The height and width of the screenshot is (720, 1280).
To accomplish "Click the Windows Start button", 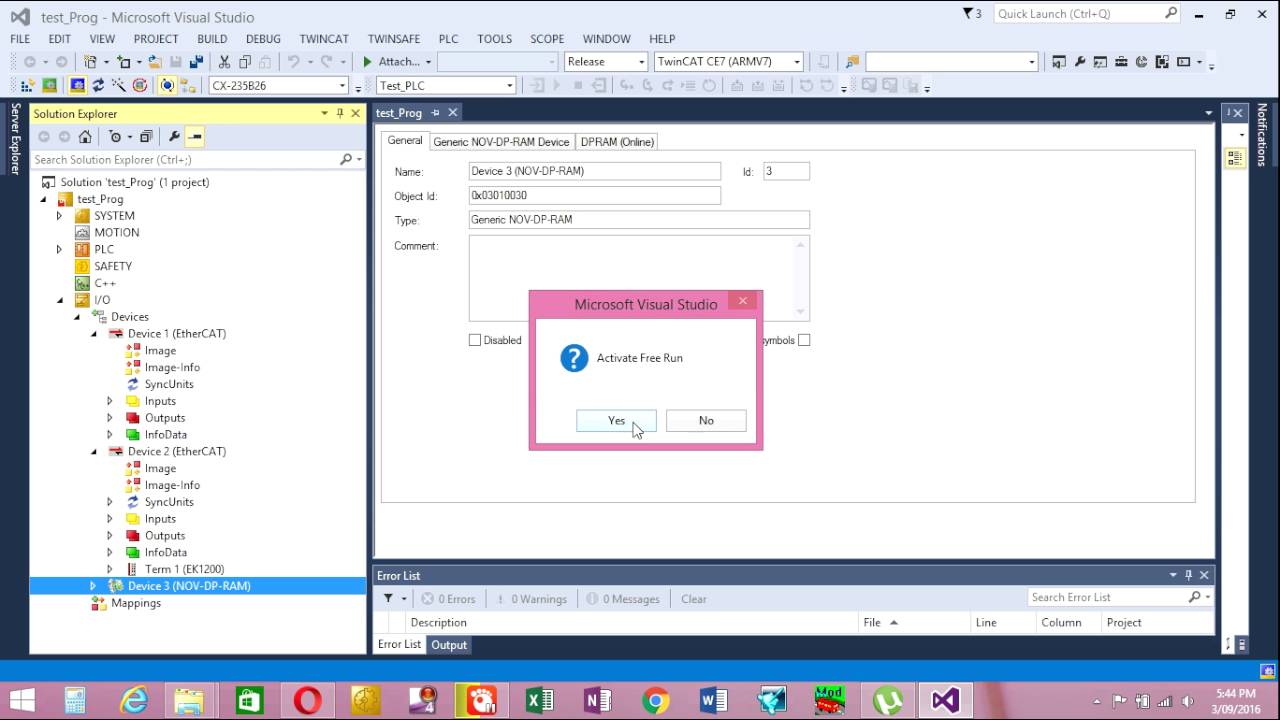I will click(22, 700).
